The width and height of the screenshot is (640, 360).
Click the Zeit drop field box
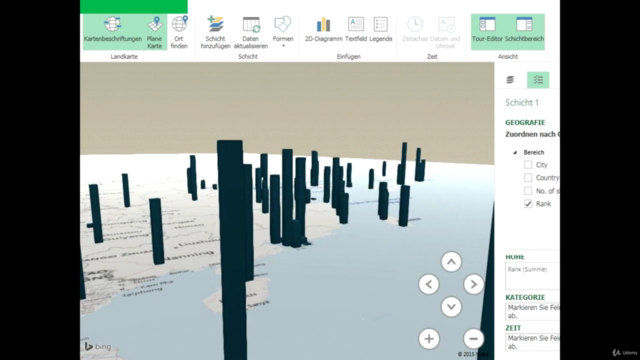coord(532,342)
